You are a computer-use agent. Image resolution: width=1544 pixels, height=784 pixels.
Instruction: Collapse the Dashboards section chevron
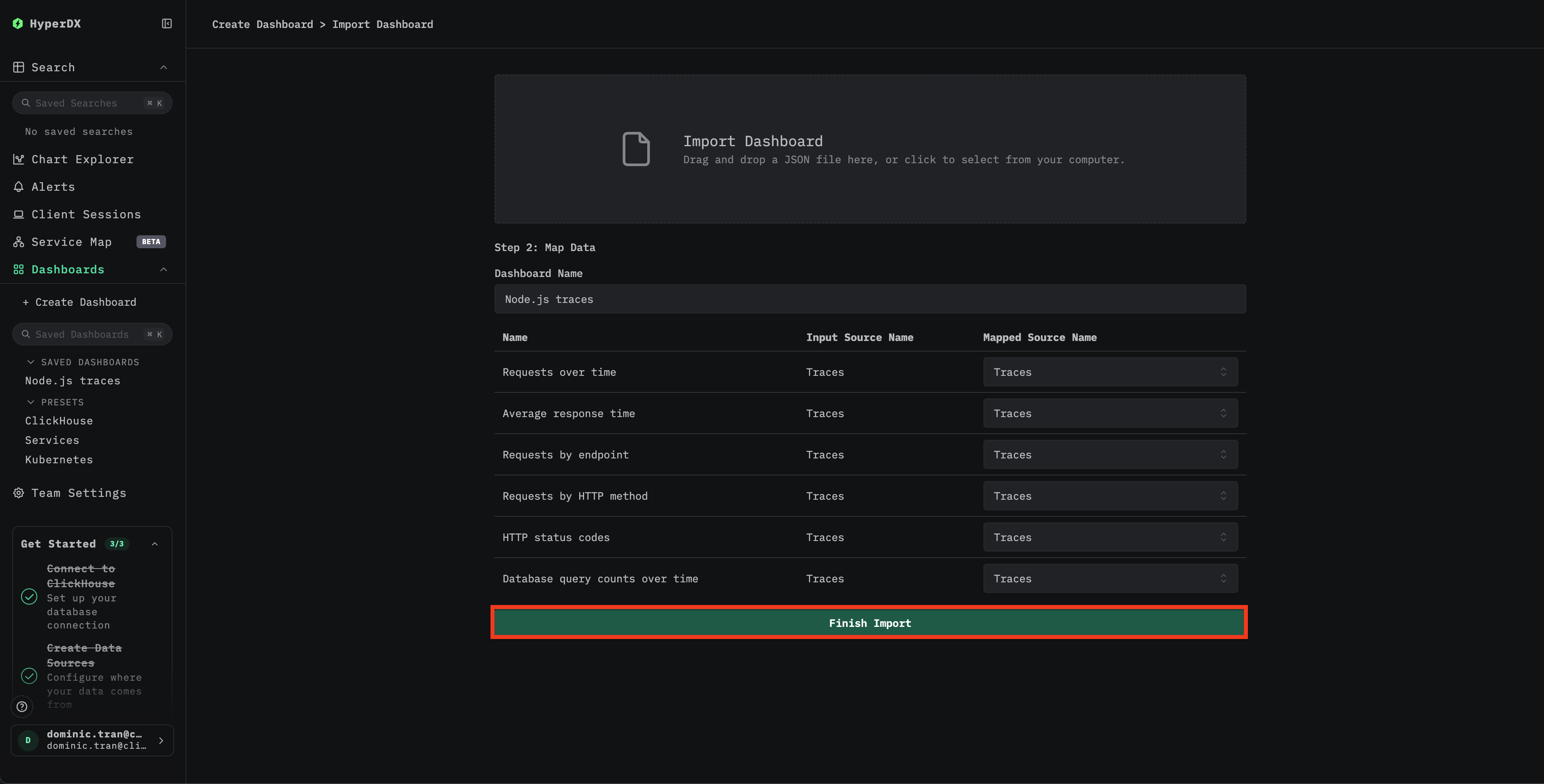tap(164, 270)
